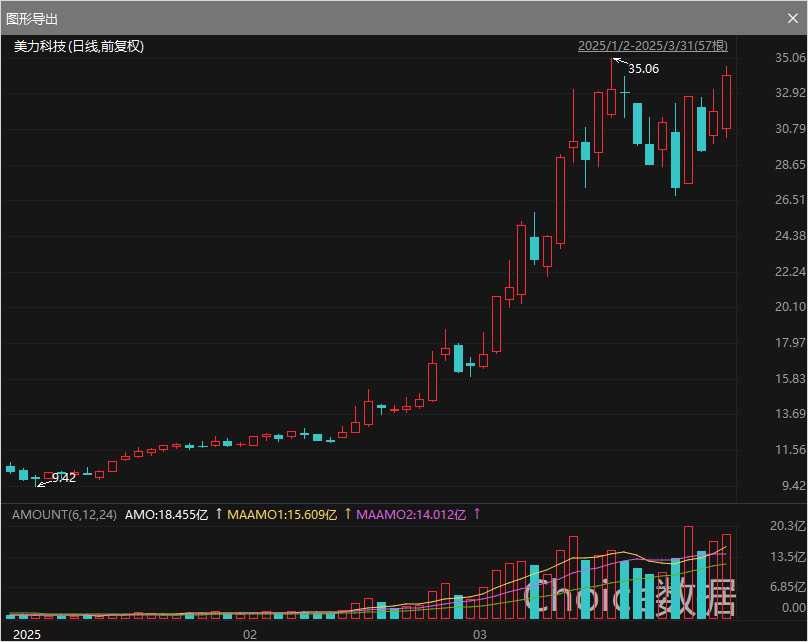Click the 32.92 price axis label
This screenshot has width=808, height=642.
[x=790, y=93]
